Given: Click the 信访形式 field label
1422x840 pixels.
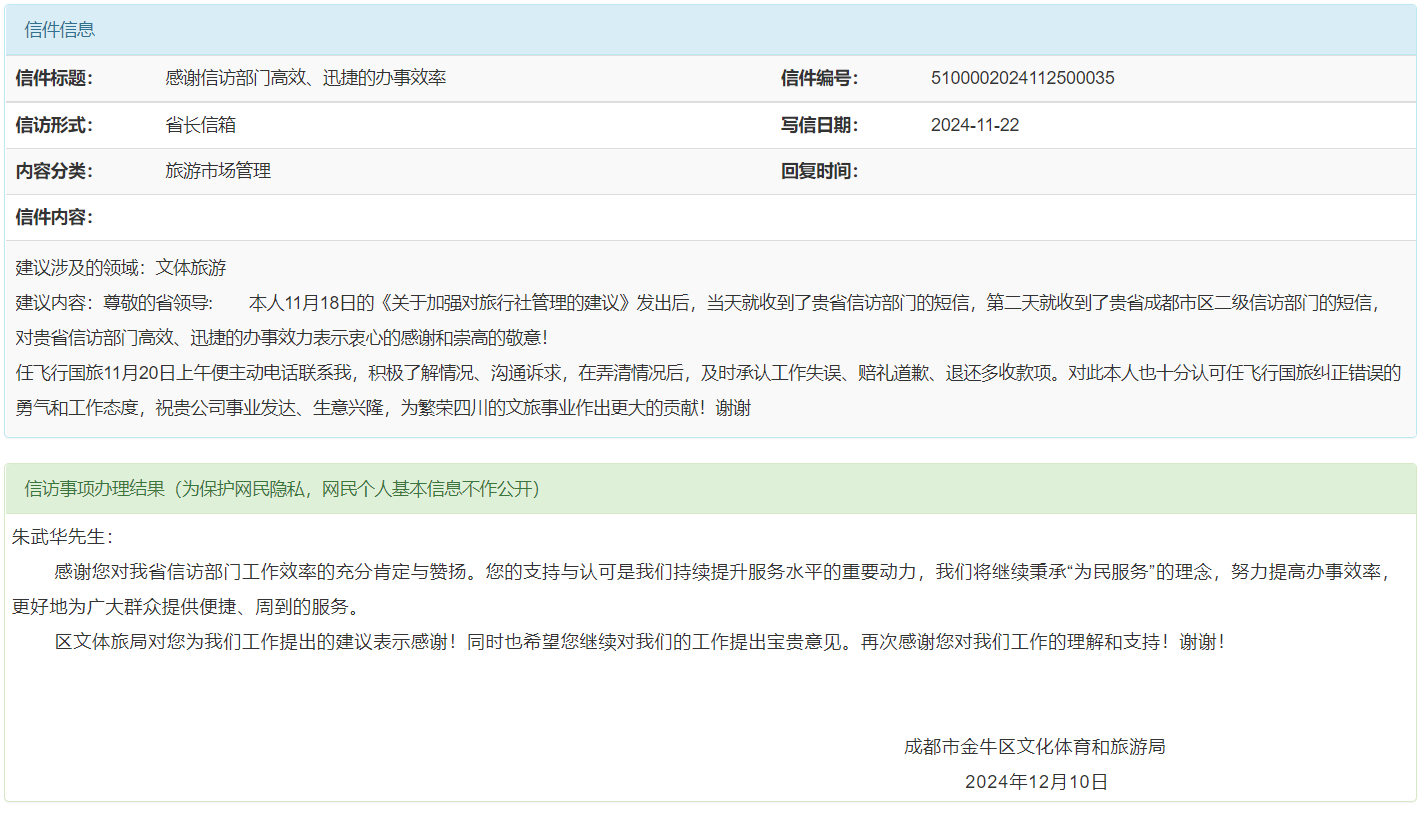Looking at the screenshot, I should pyautogui.click(x=54, y=125).
